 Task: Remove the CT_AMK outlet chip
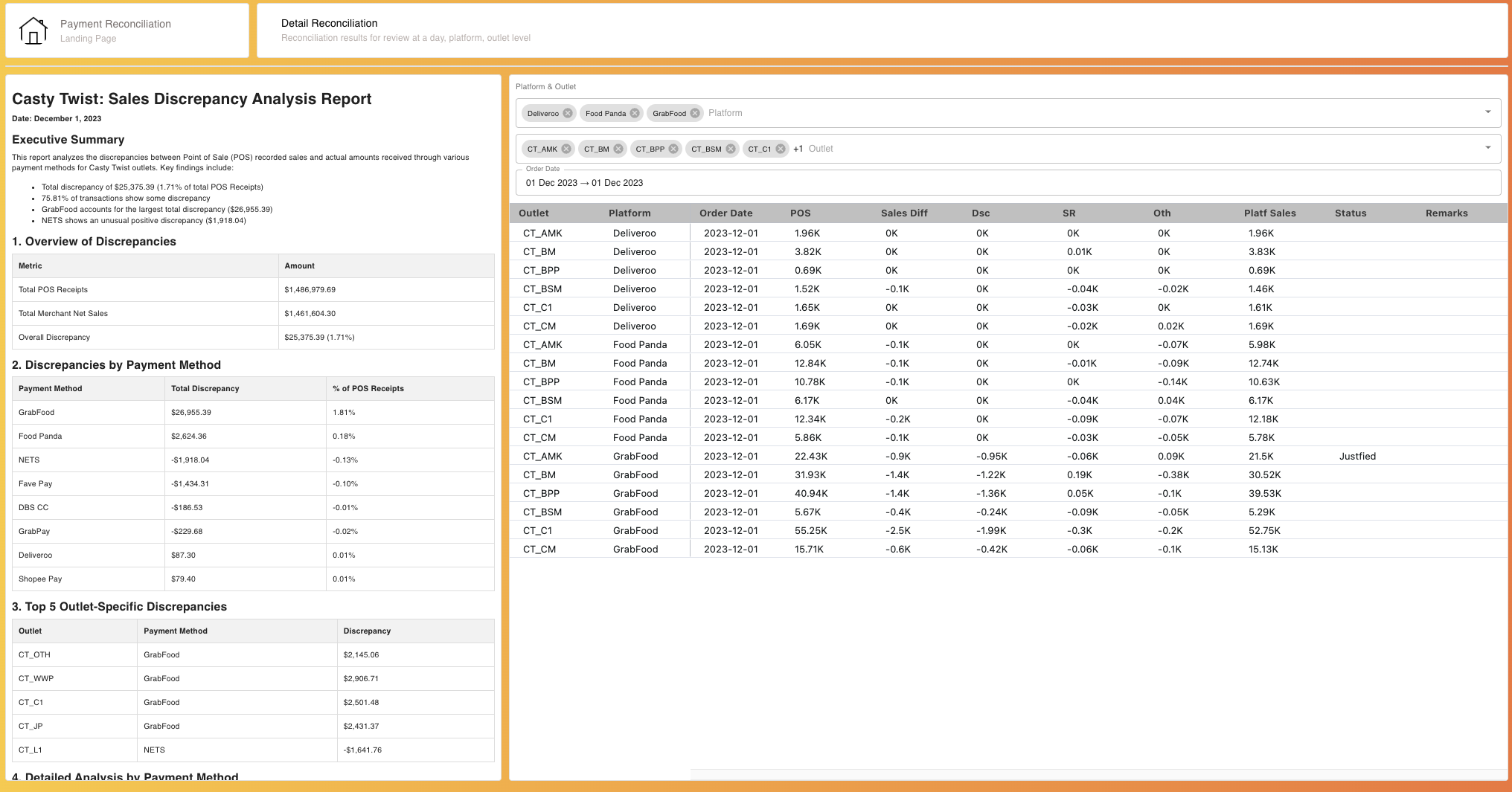(x=566, y=149)
